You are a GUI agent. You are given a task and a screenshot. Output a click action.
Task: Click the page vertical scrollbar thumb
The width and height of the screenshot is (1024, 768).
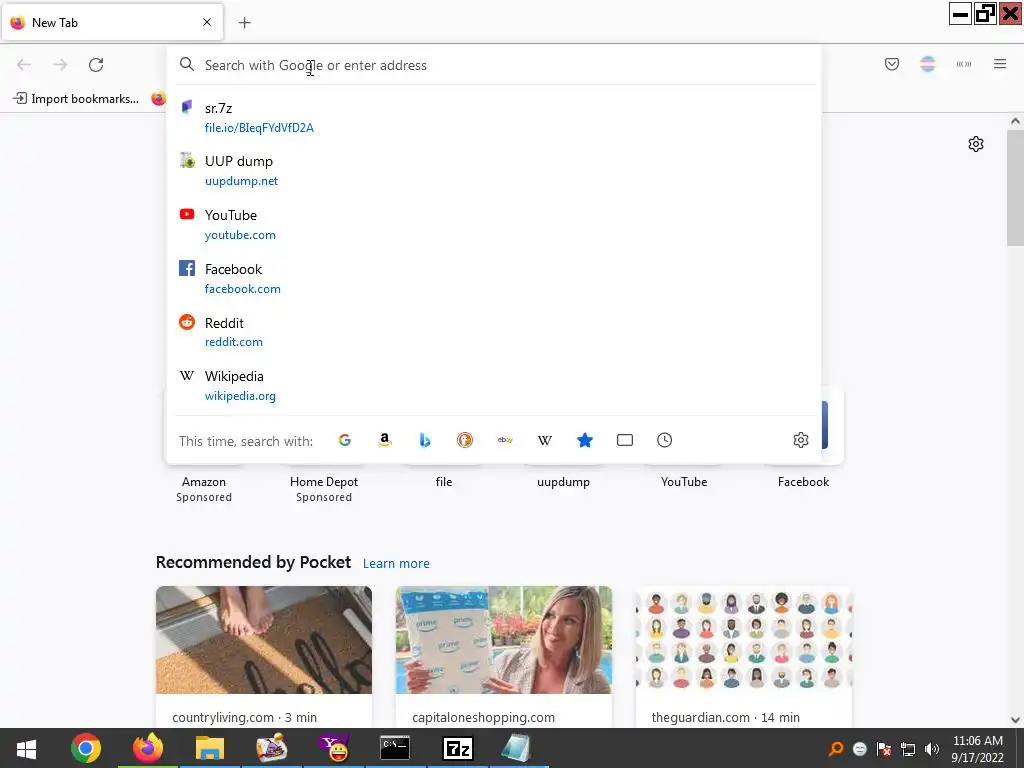(x=1015, y=188)
